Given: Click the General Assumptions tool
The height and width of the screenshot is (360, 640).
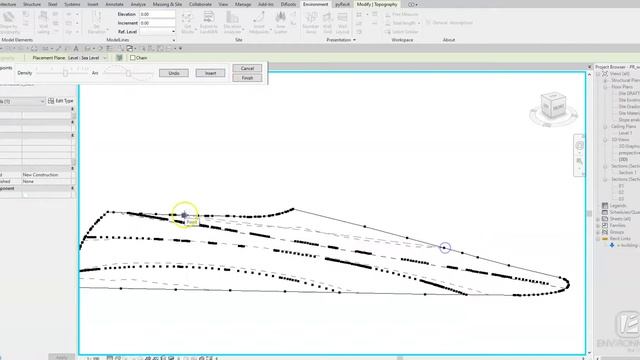Looking at the screenshot, I should click(x=449, y=23).
